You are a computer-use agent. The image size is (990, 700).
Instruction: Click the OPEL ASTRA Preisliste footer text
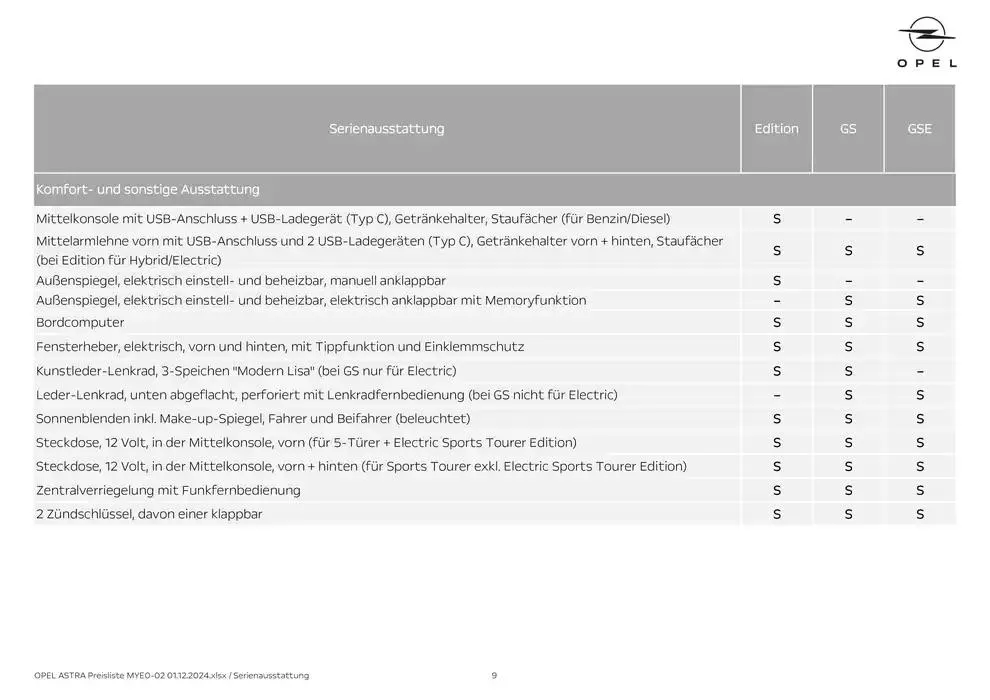[x=171, y=676]
